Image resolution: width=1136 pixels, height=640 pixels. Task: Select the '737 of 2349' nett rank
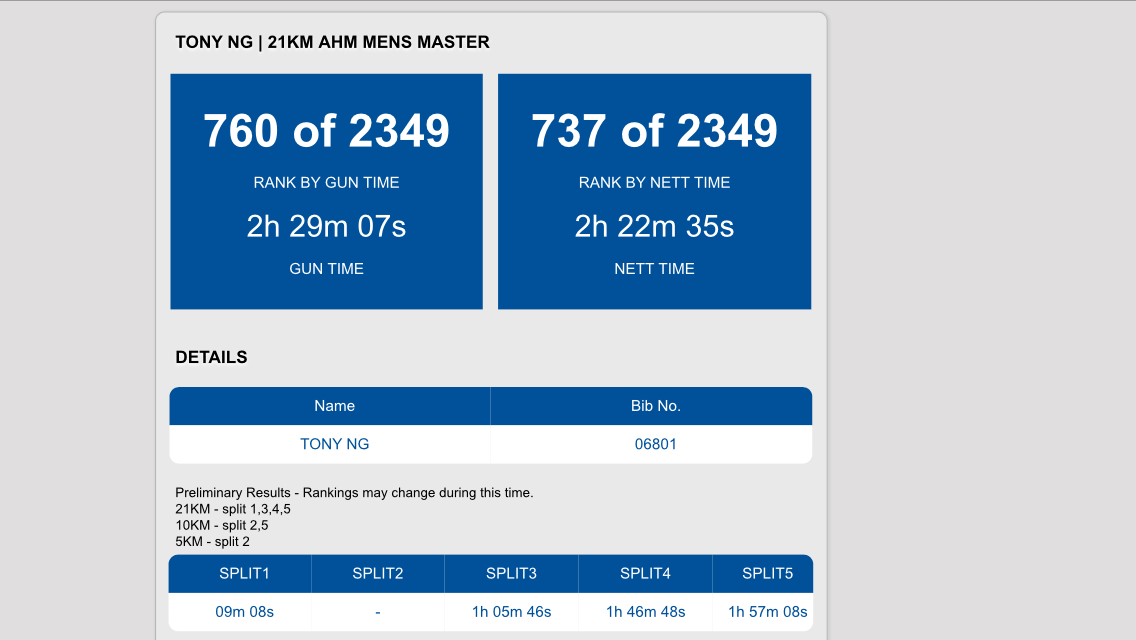[x=654, y=131]
